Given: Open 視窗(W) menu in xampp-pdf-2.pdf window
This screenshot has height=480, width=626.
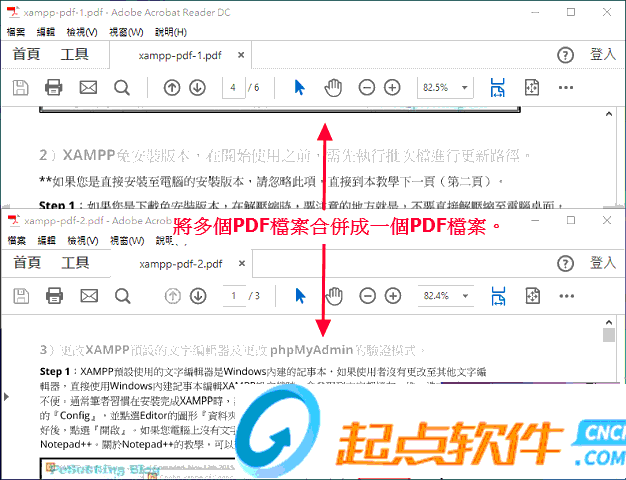Looking at the screenshot, I should click(x=127, y=240).
